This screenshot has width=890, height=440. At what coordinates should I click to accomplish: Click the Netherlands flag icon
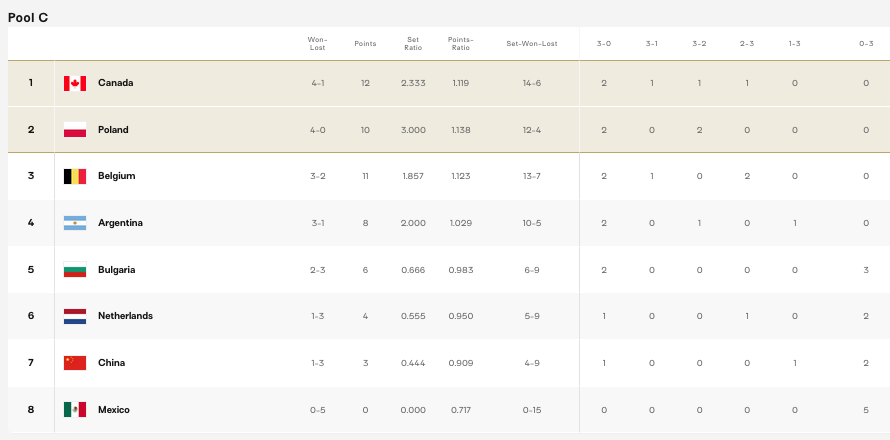(75, 316)
